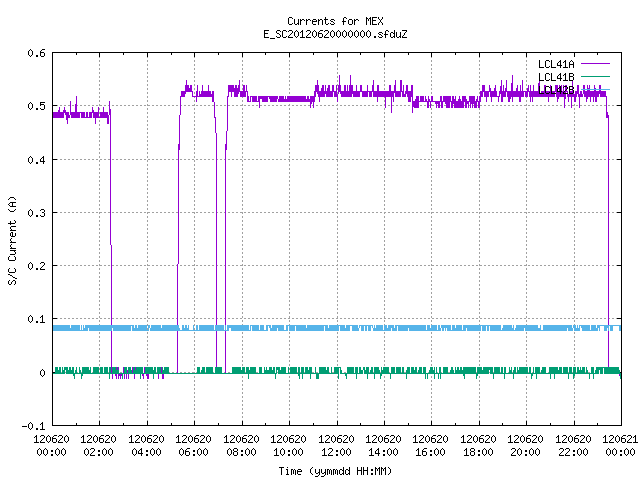The image size is (640, 480).
Task: Click the 0.5 y-axis tick label
Action: tap(36, 106)
